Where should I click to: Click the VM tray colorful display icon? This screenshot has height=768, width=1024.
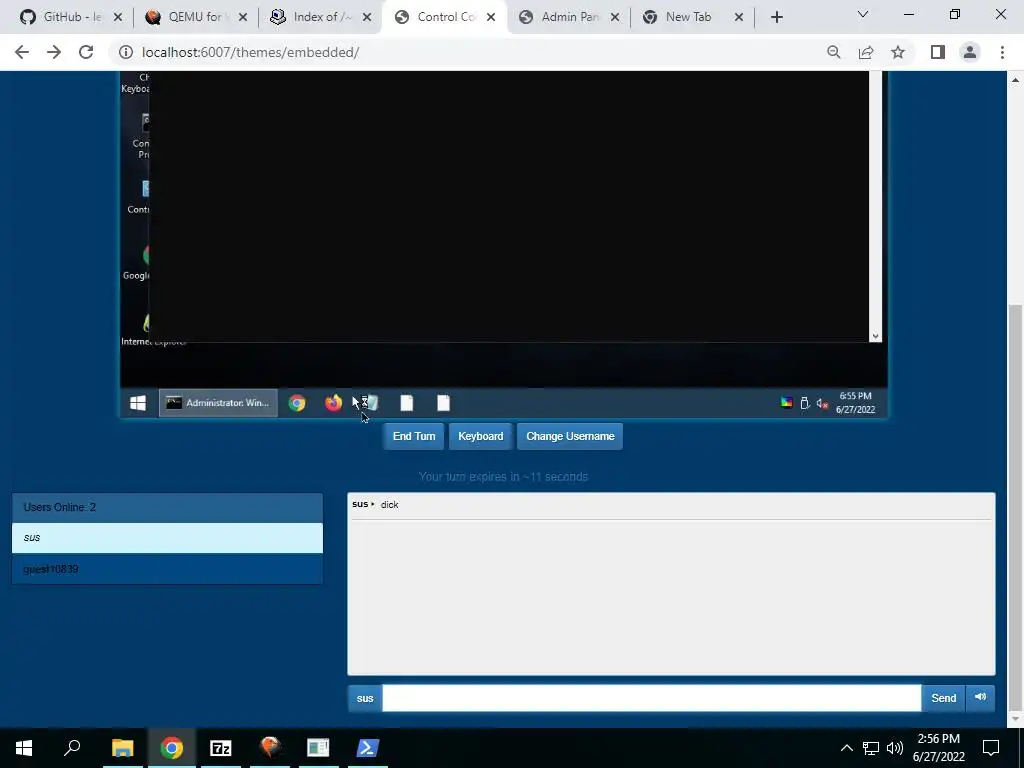[x=787, y=403]
